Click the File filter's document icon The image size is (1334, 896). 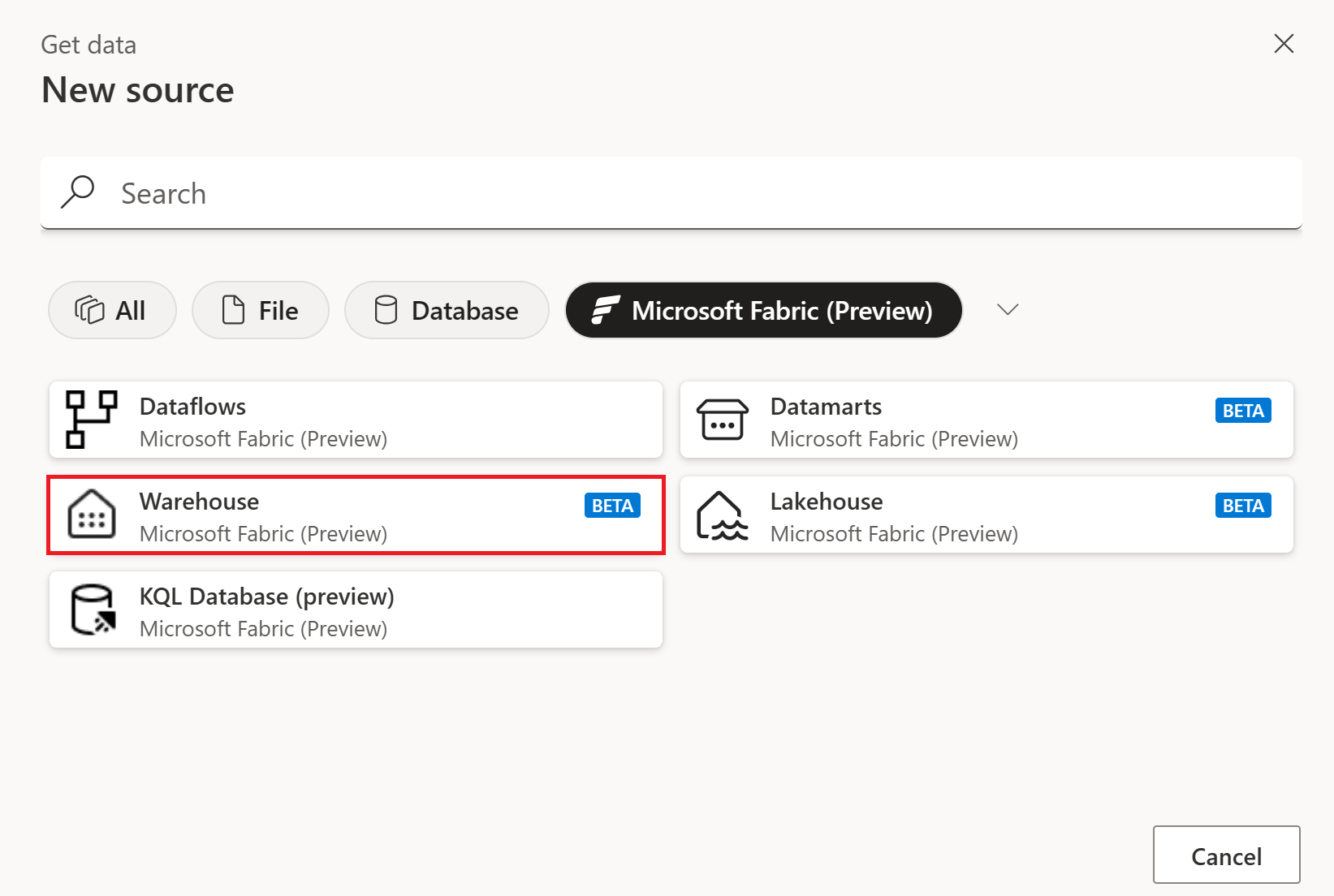[x=233, y=310]
